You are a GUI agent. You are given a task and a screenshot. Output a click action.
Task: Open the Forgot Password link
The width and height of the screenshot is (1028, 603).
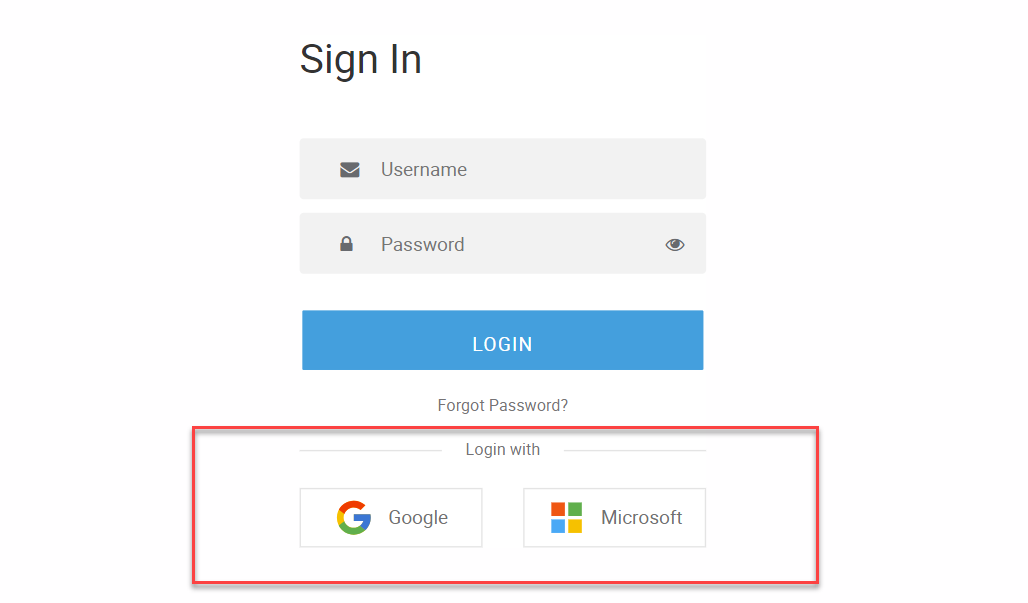503,406
